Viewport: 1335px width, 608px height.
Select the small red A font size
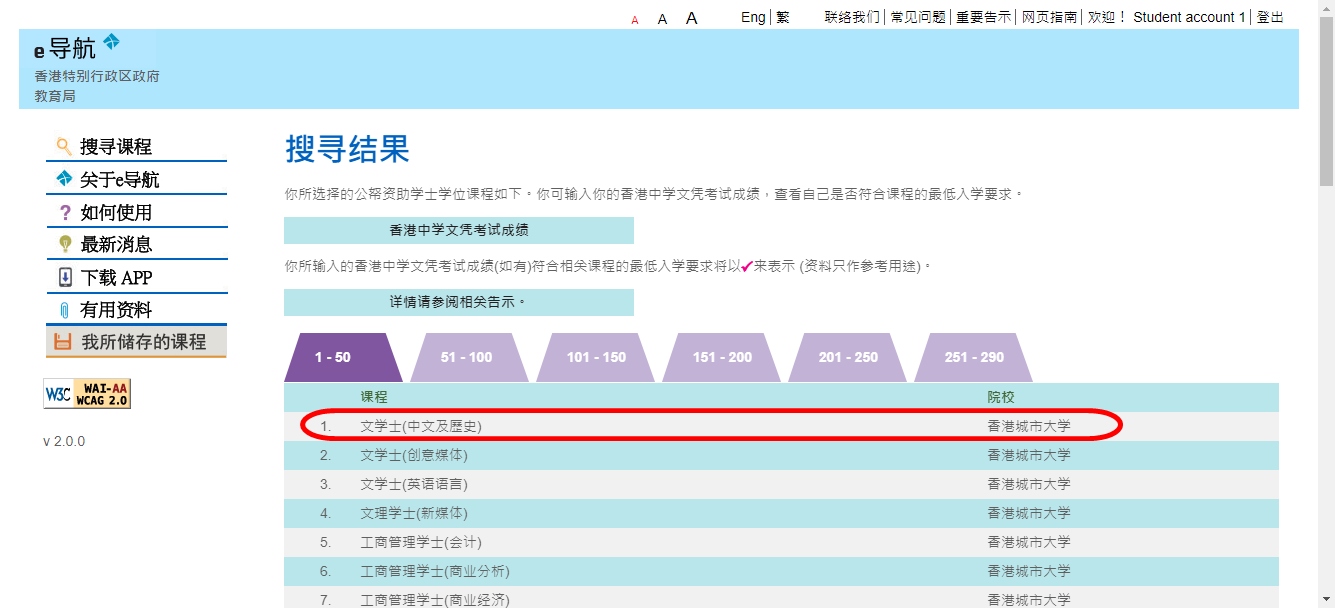(635, 20)
